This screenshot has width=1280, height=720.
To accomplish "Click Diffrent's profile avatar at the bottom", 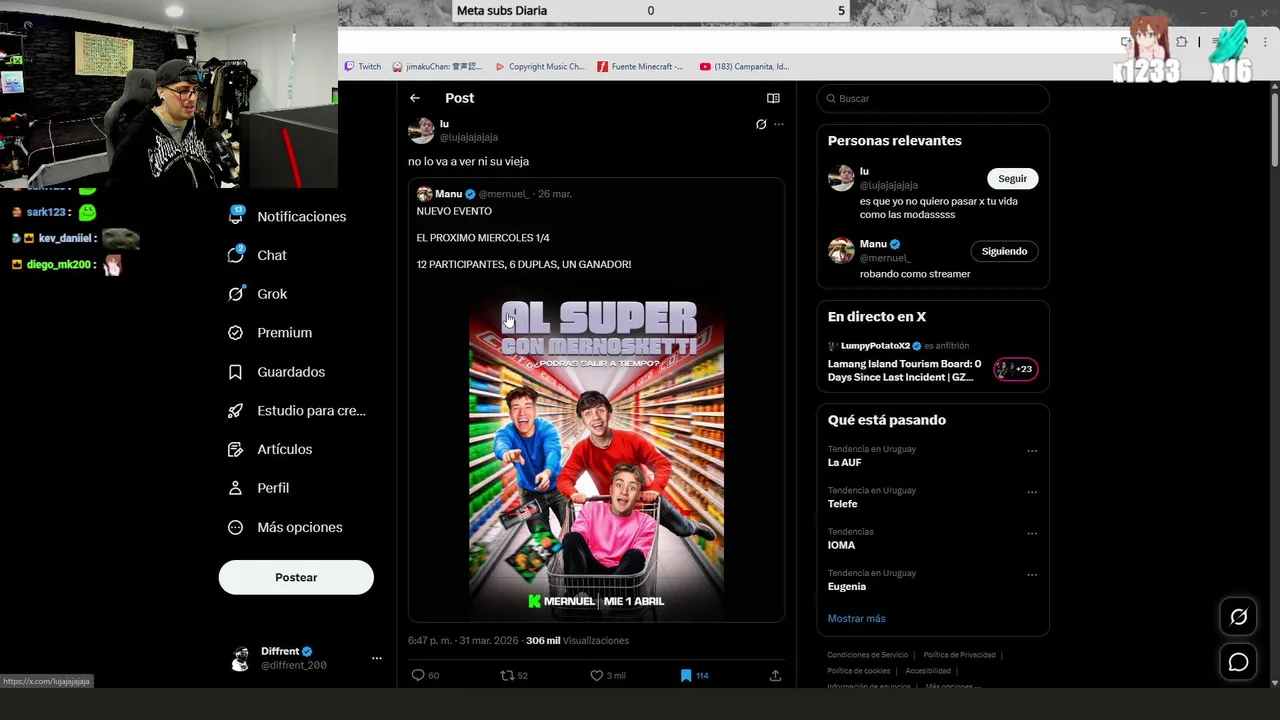I will click(x=240, y=658).
